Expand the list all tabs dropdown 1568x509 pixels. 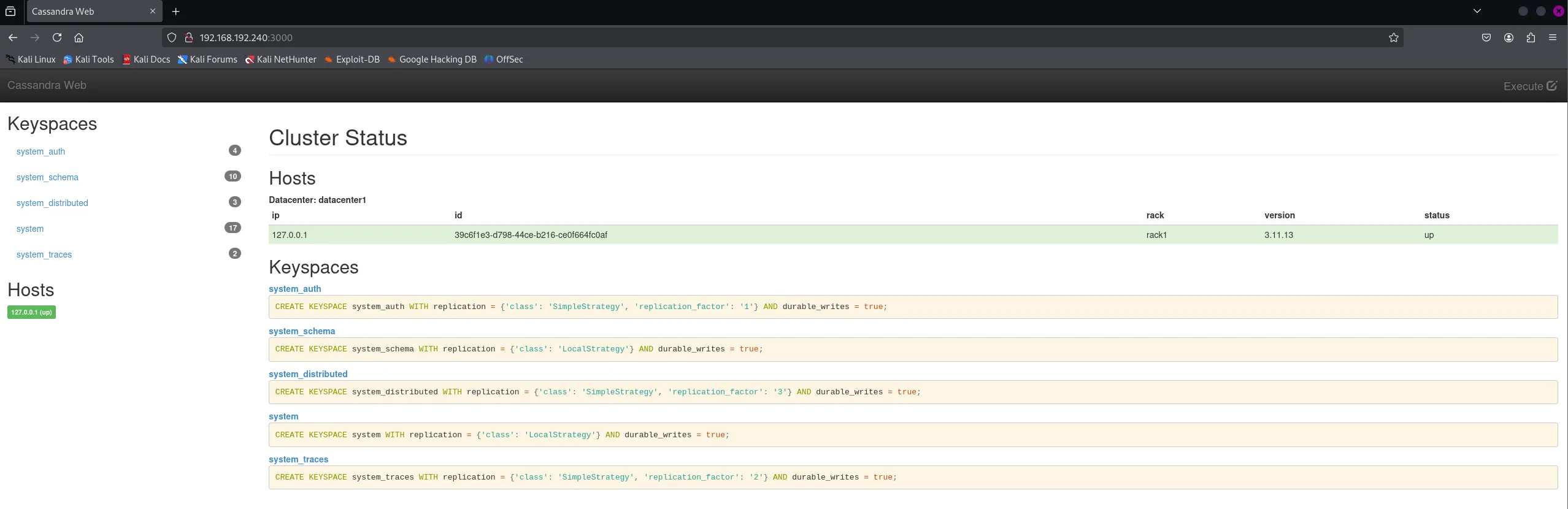coord(1477,11)
